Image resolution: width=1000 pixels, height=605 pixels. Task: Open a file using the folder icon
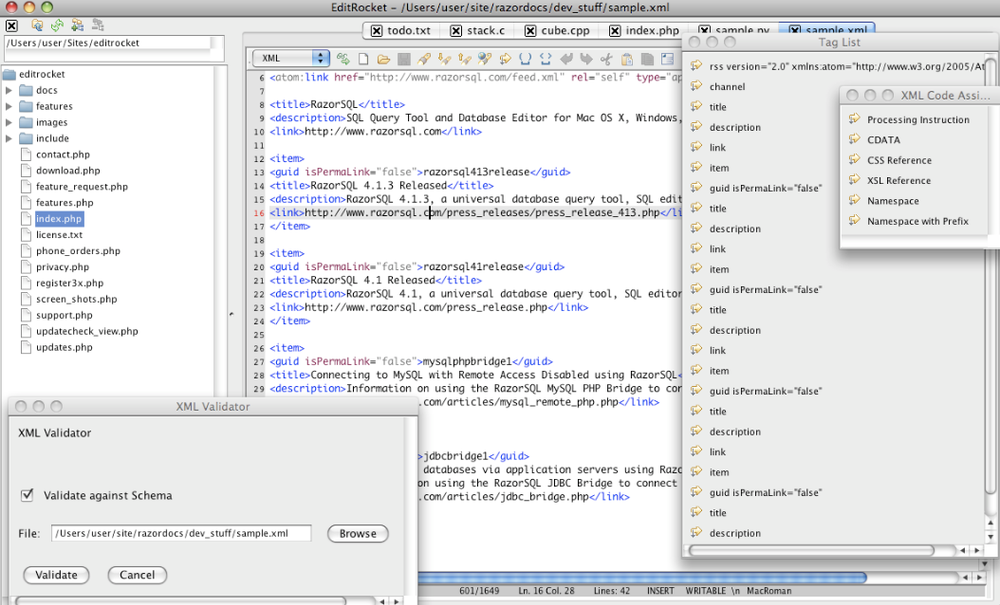click(383, 59)
